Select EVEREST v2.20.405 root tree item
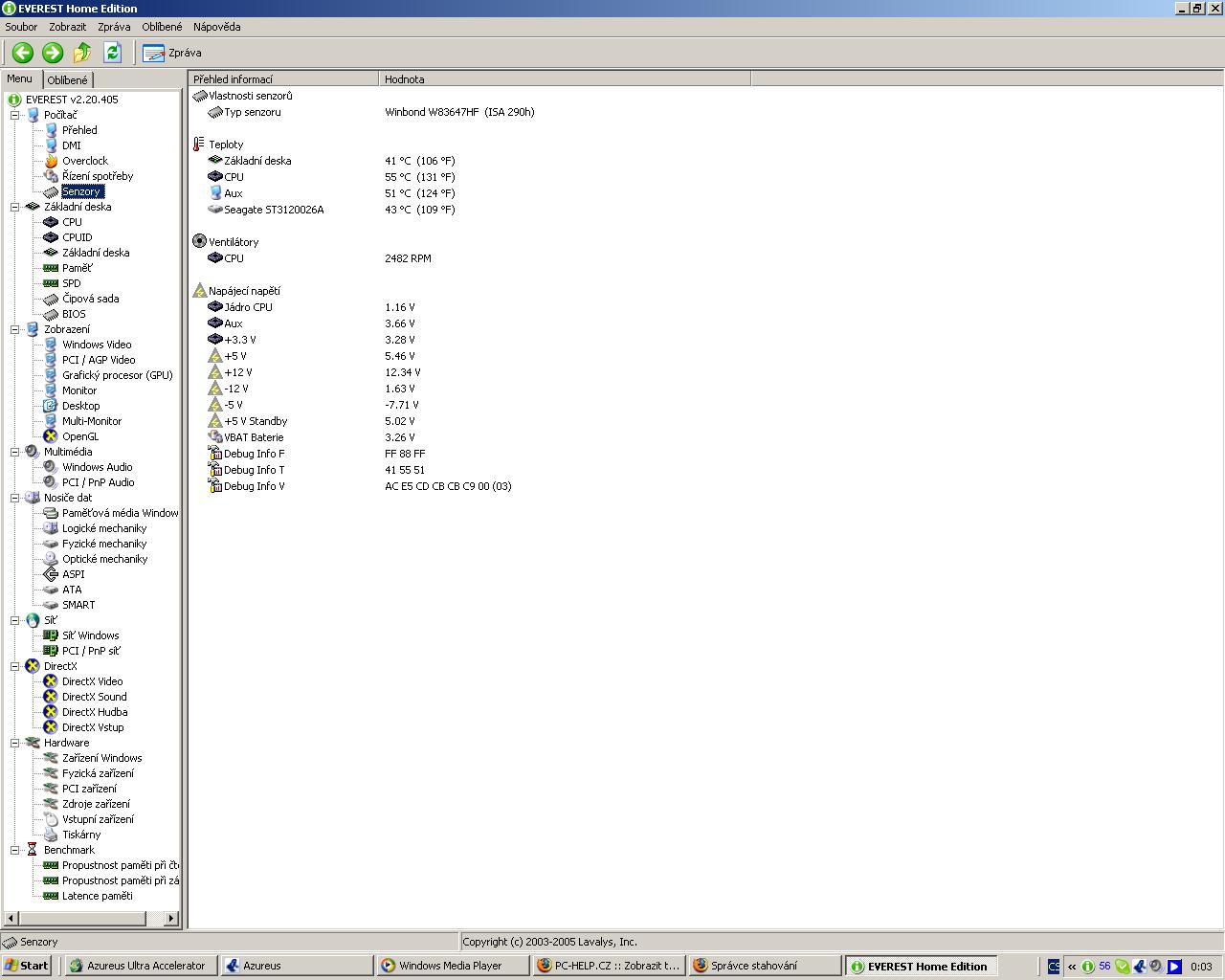1225x980 pixels. point(72,100)
